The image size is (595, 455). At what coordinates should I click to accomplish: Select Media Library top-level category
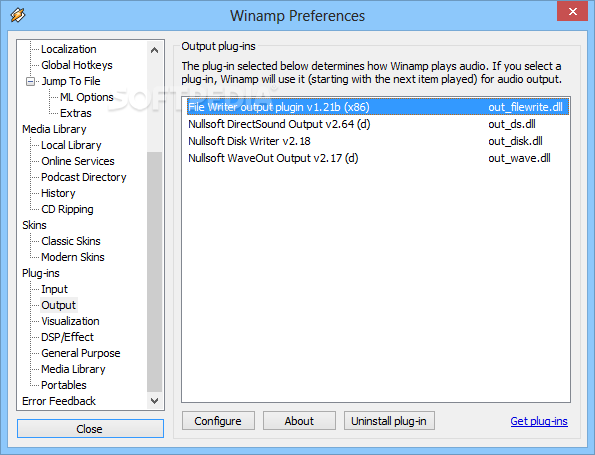(x=54, y=129)
